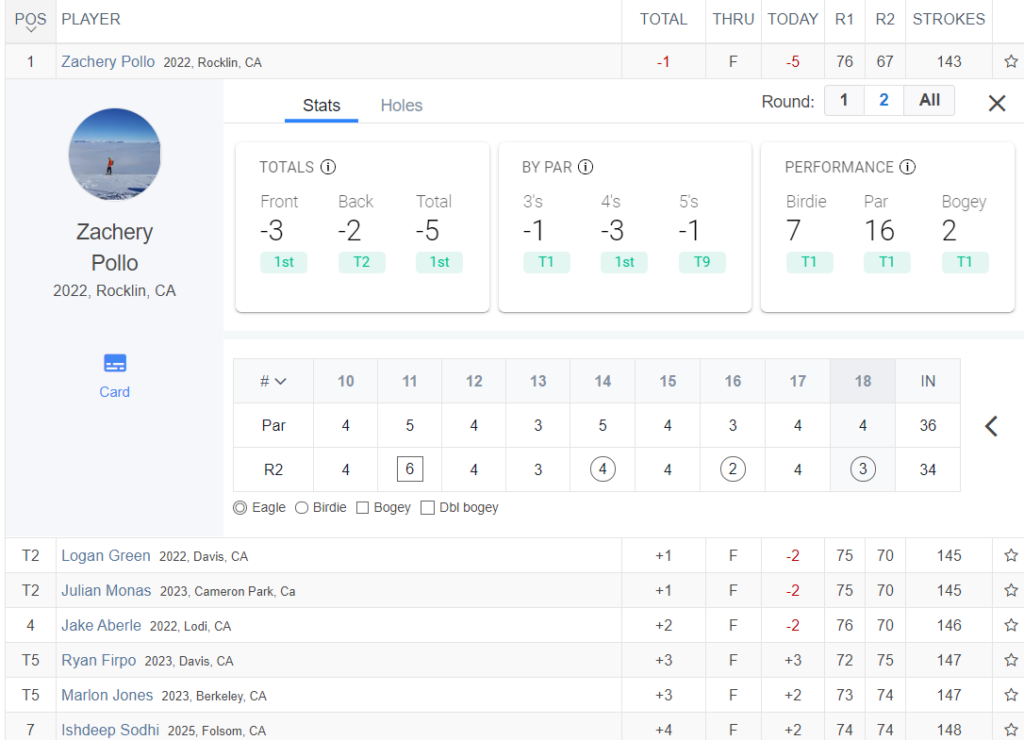Click the Front nine 1st rank badge
This screenshot has height=740, width=1024.
coord(283,263)
